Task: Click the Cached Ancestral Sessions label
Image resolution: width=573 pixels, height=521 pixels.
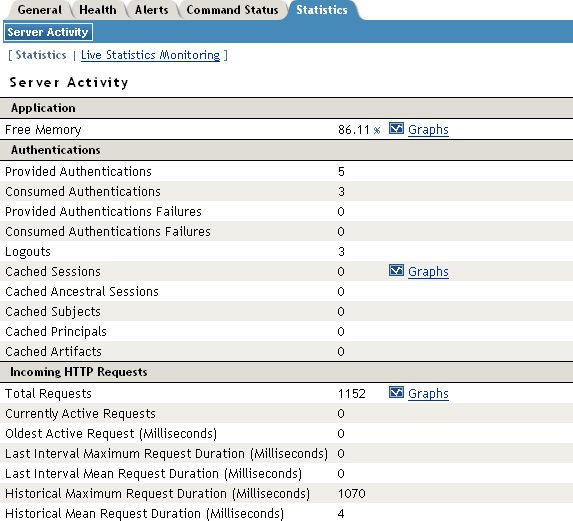Action: click(82, 292)
